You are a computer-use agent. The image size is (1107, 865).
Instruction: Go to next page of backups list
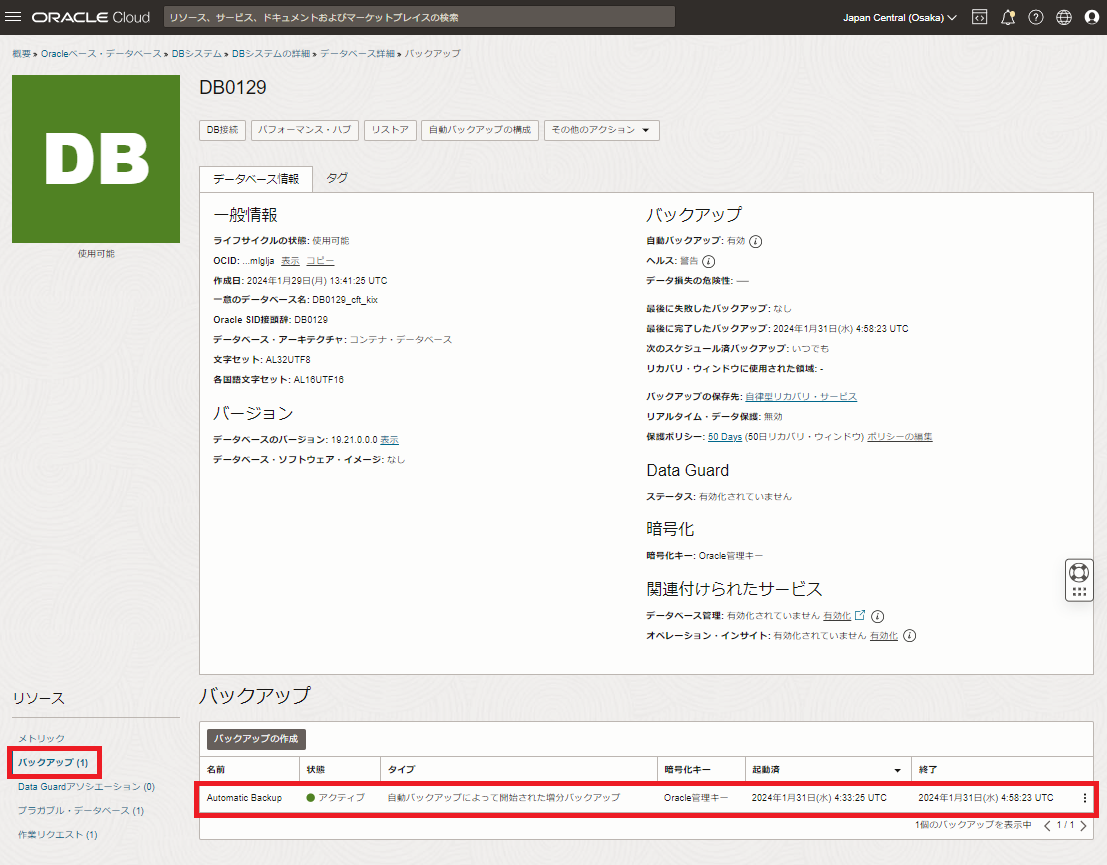(x=1082, y=826)
